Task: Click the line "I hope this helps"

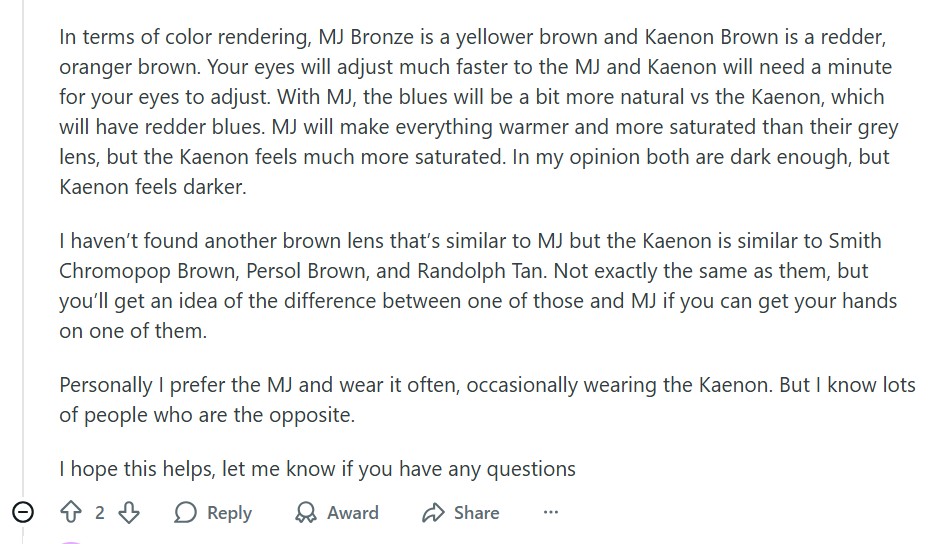Action: (317, 468)
